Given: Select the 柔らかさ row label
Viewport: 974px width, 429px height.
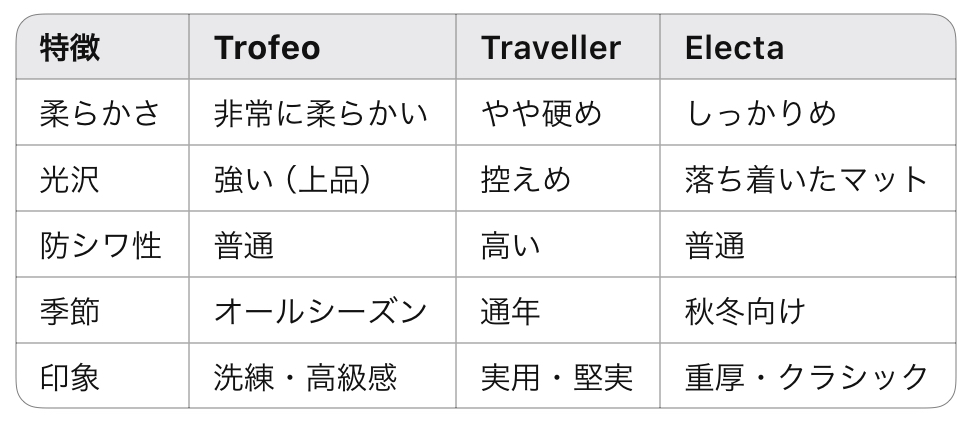Looking at the screenshot, I should click(x=99, y=114).
